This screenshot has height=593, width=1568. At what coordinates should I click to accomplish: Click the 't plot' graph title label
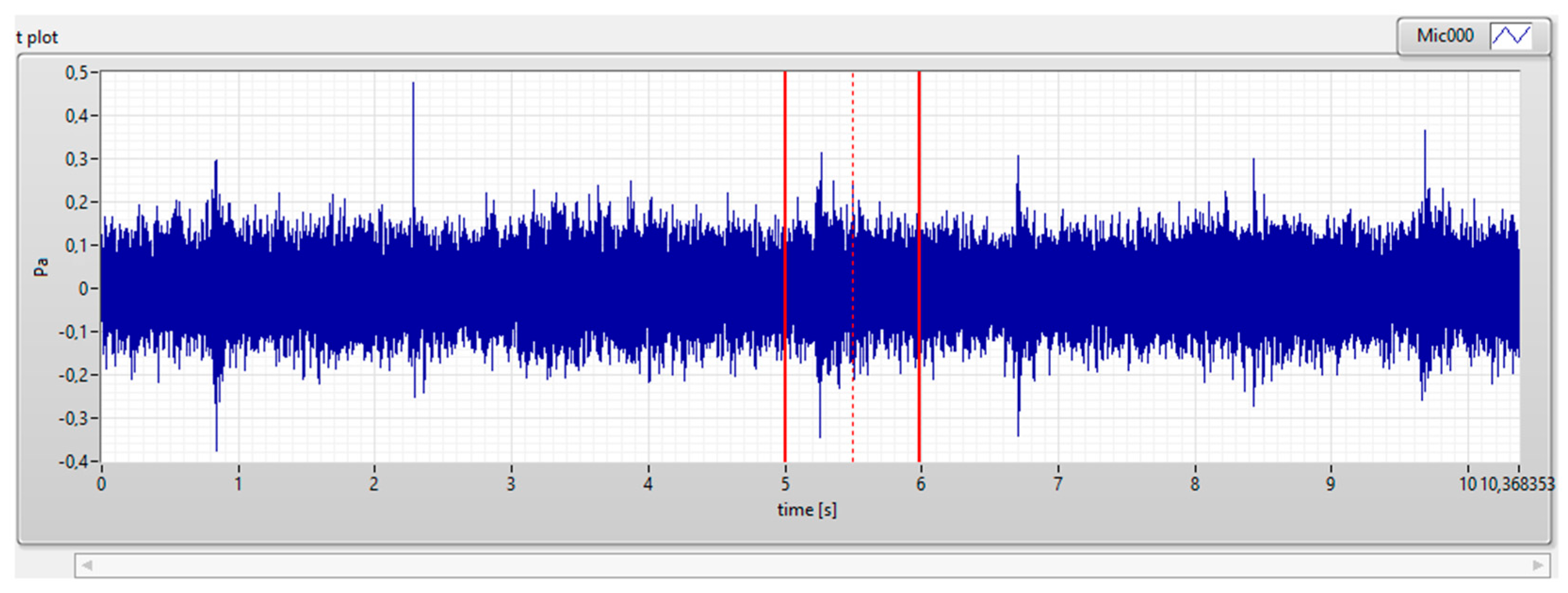point(37,38)
